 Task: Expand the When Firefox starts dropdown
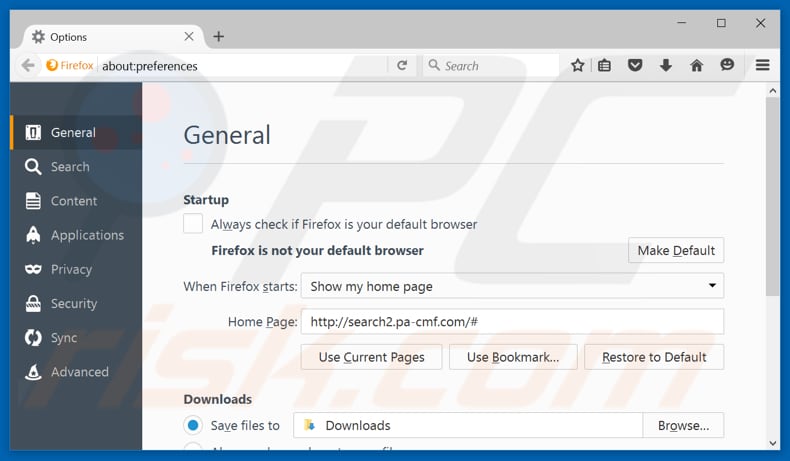click(x=512, y=286)
